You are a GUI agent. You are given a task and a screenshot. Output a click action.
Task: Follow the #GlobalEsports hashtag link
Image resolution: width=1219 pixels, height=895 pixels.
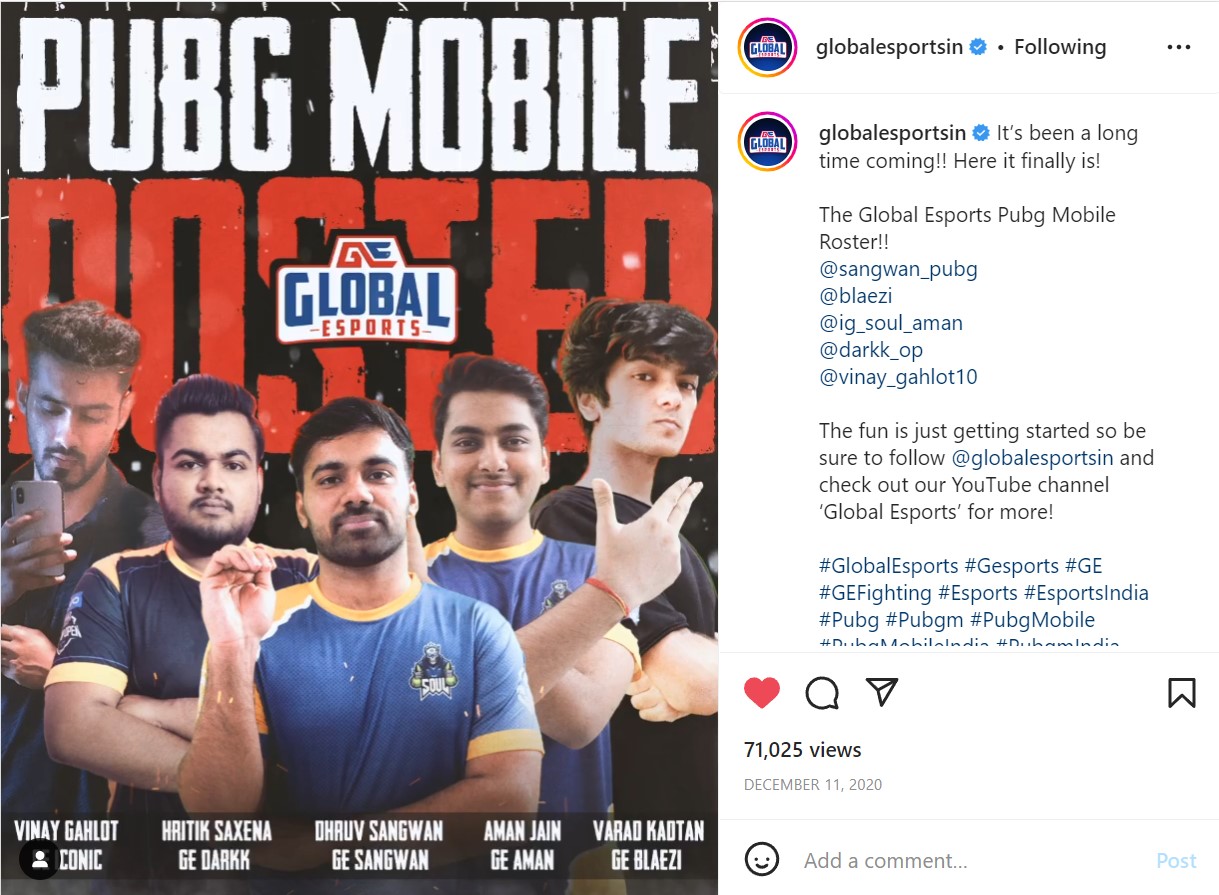click(x=889, y=566)
